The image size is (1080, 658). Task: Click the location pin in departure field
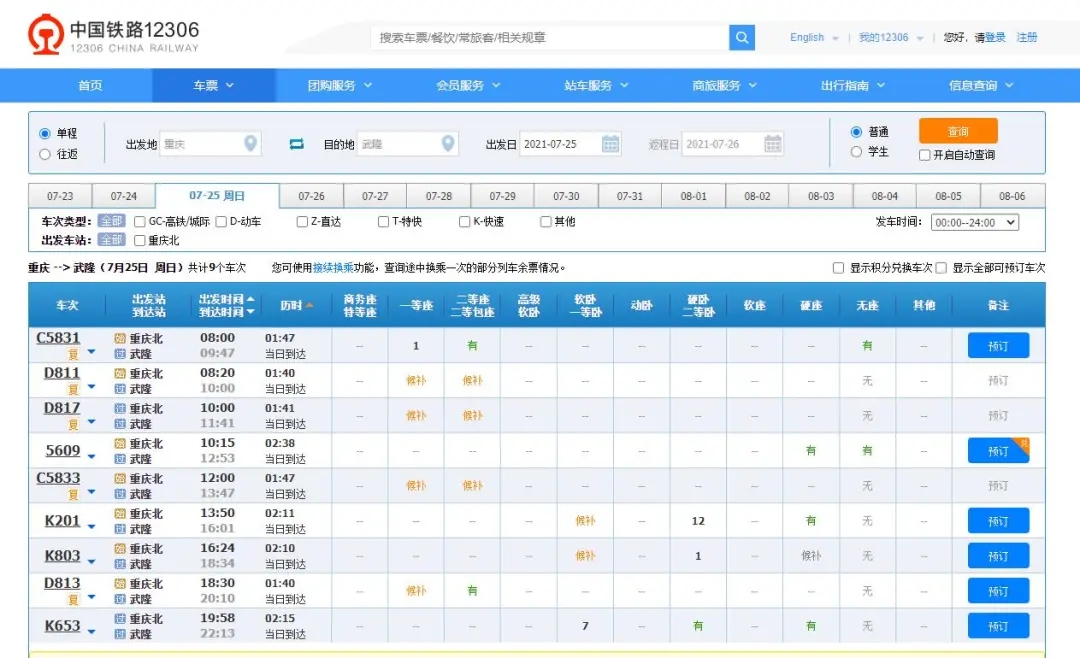(251, 144)
